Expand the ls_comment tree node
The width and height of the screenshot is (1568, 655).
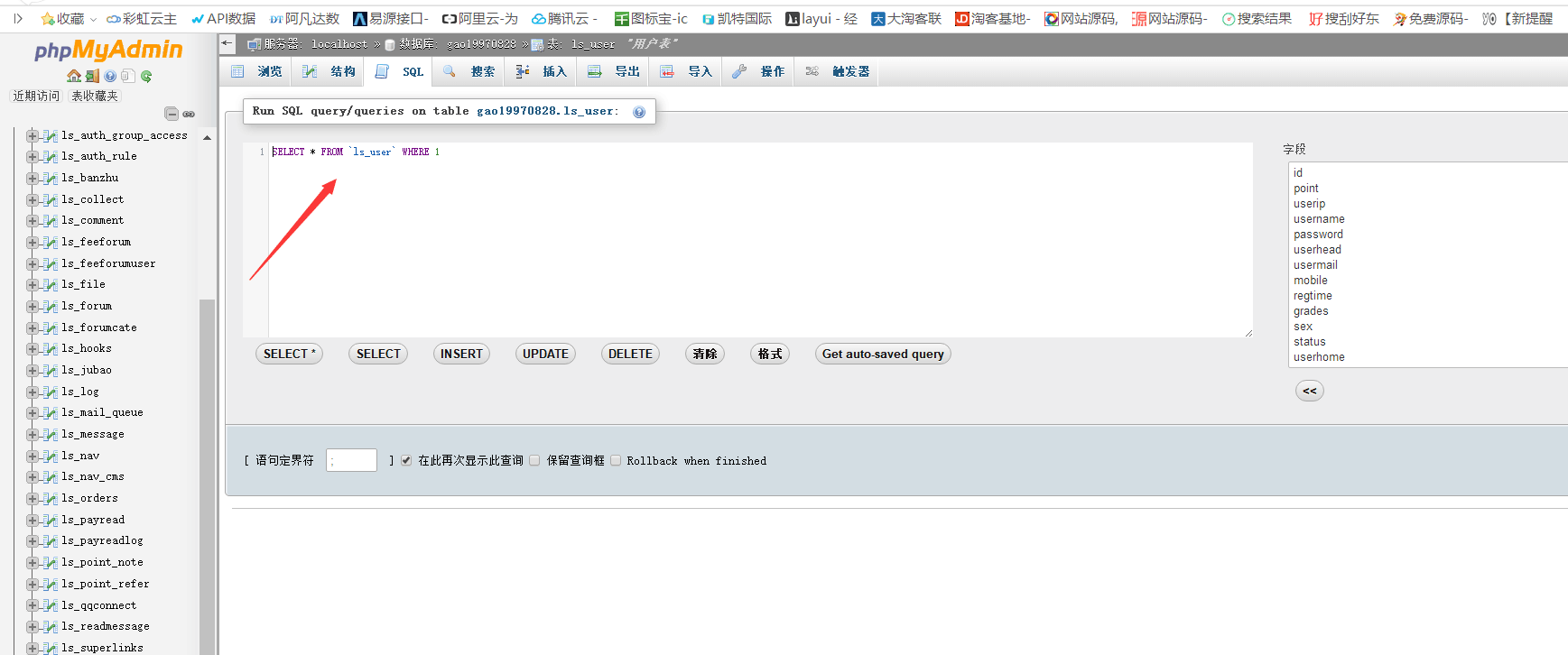32,221
